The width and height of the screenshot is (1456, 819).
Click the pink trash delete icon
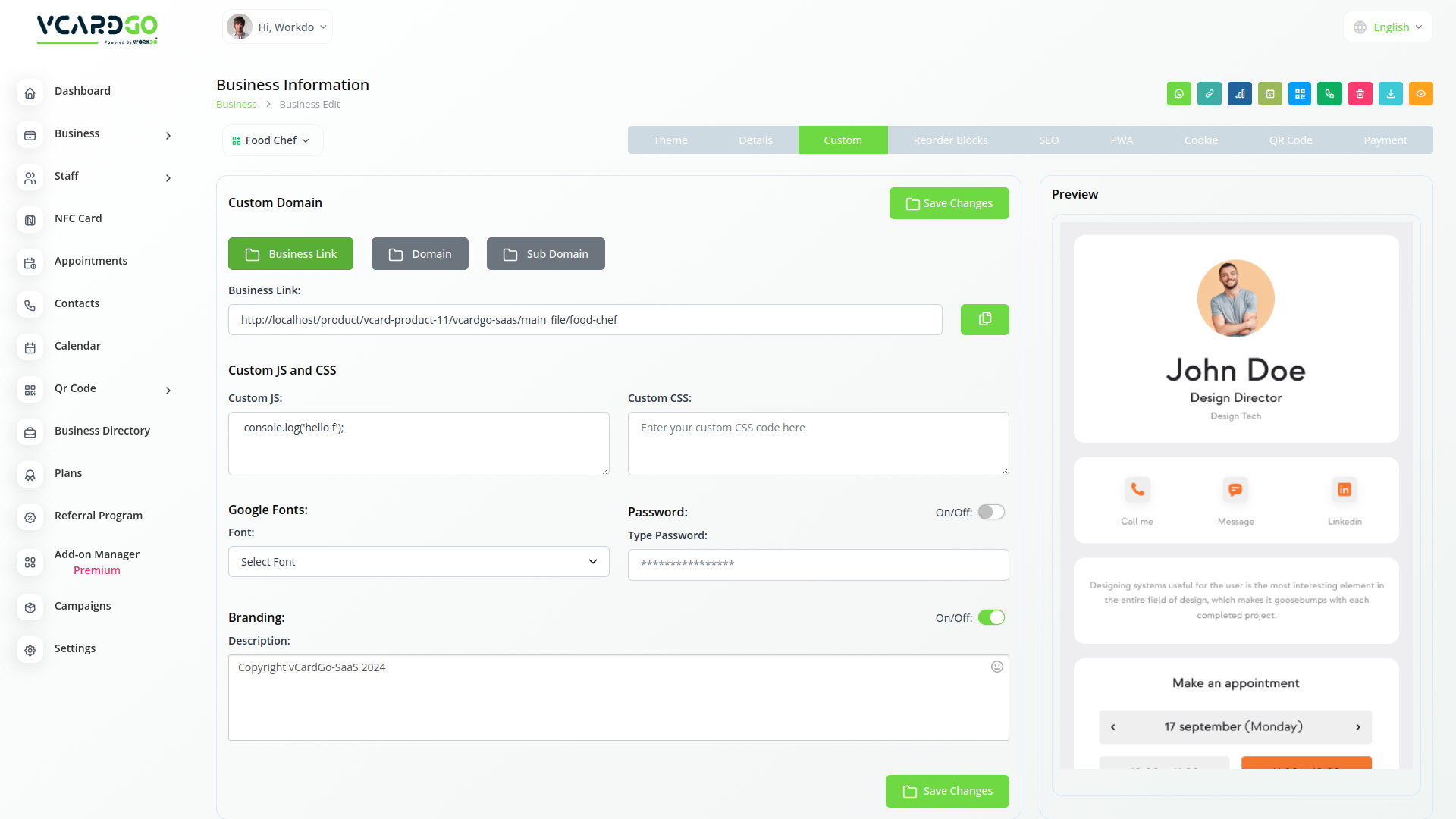coord(1360,94)
